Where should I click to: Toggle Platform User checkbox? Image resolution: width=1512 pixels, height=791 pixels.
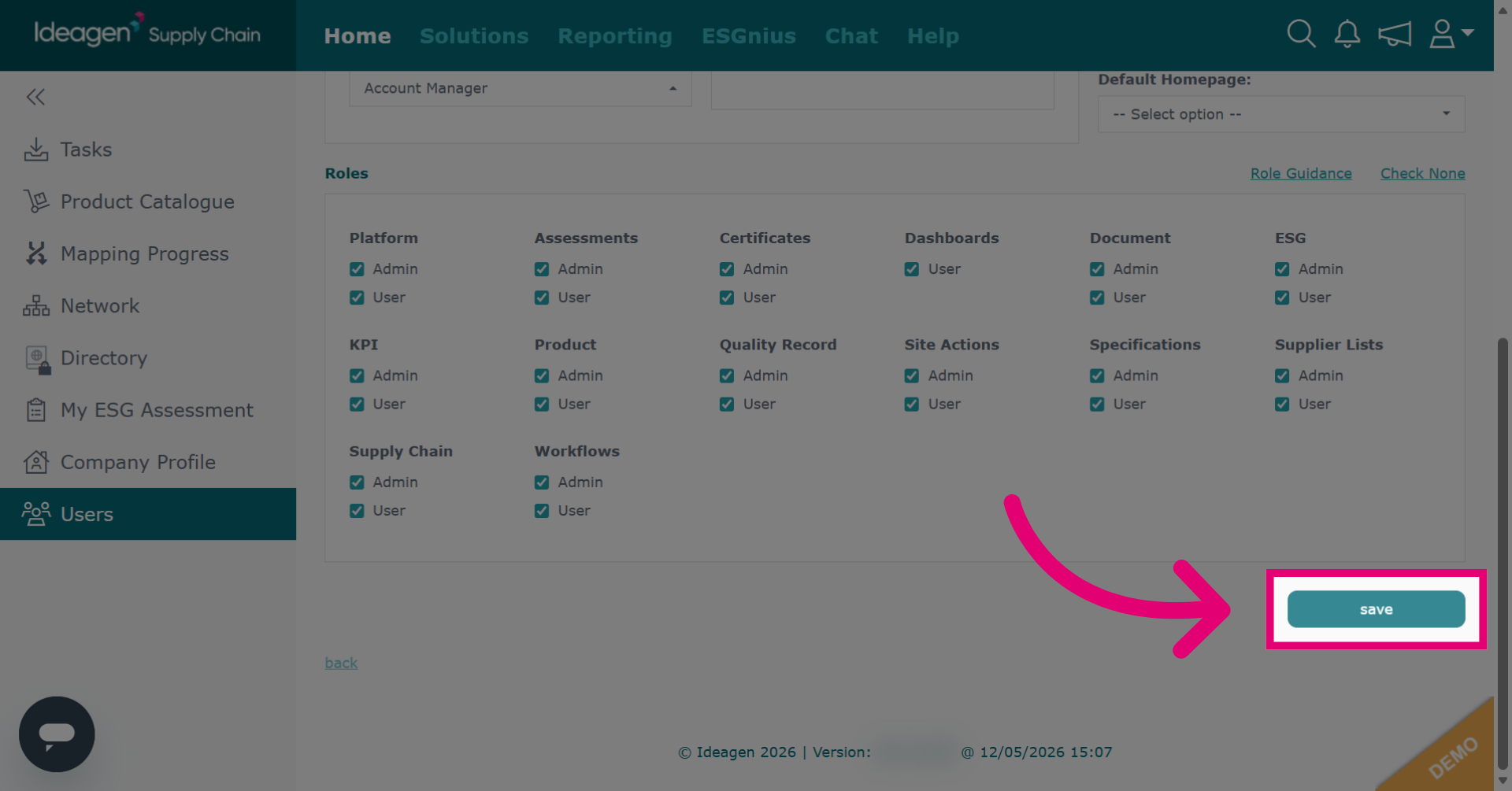tap(357, 298)
